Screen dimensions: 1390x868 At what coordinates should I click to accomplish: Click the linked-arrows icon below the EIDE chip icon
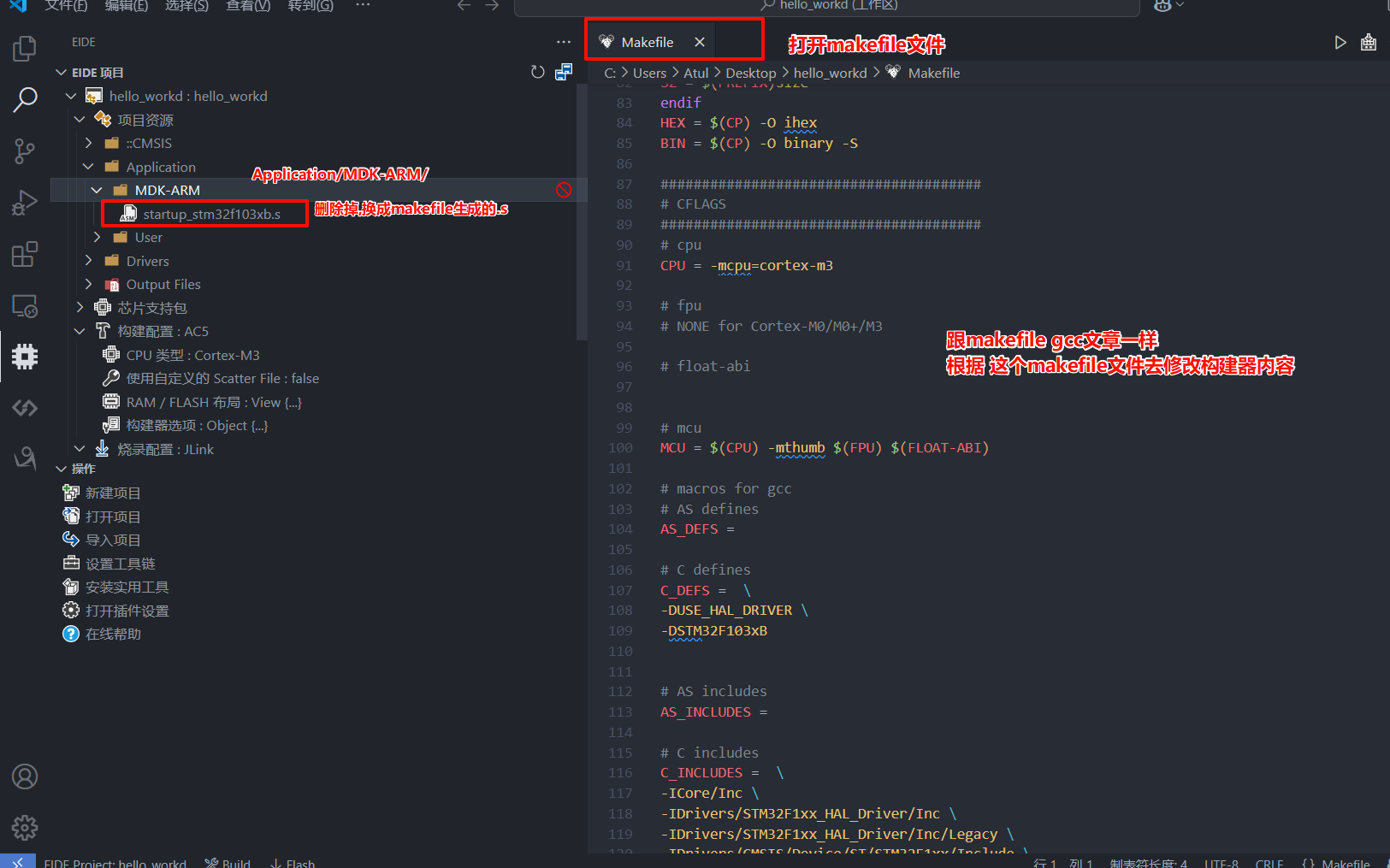pyautogui.click(x=25, y=408)
